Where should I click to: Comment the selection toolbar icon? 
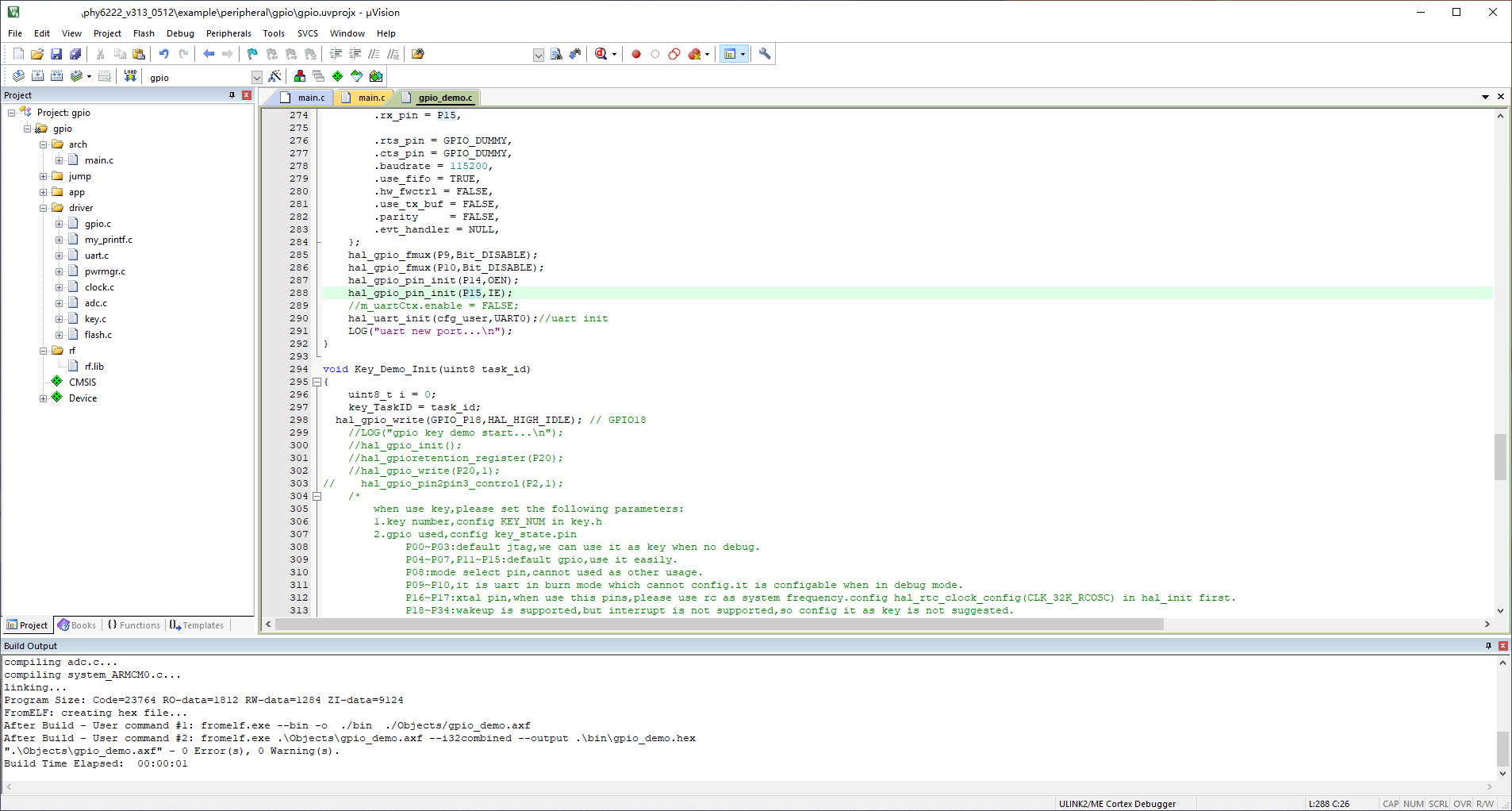click(x=374, y=54)
